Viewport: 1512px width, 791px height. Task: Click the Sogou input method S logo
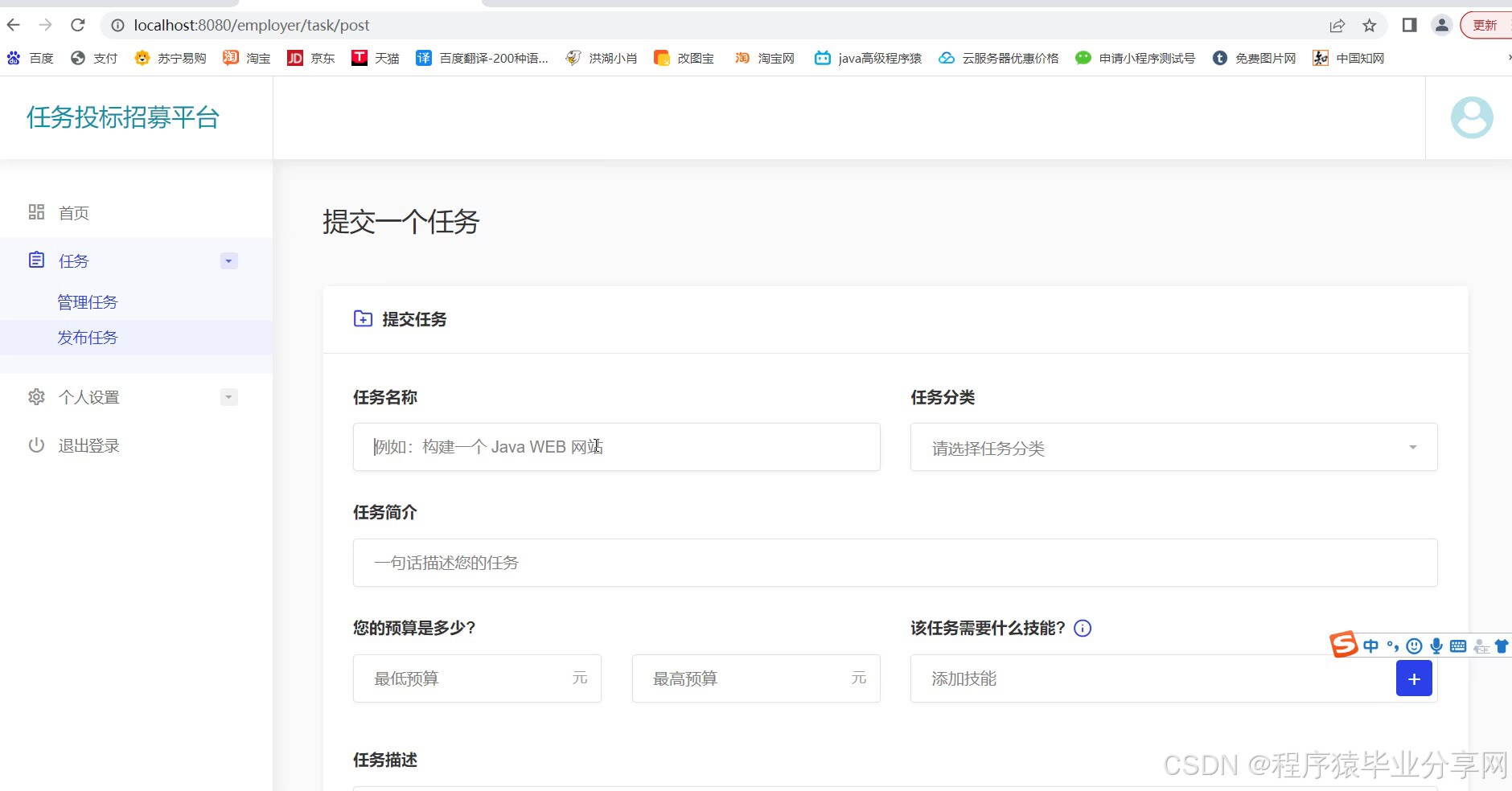[1343, 645]
